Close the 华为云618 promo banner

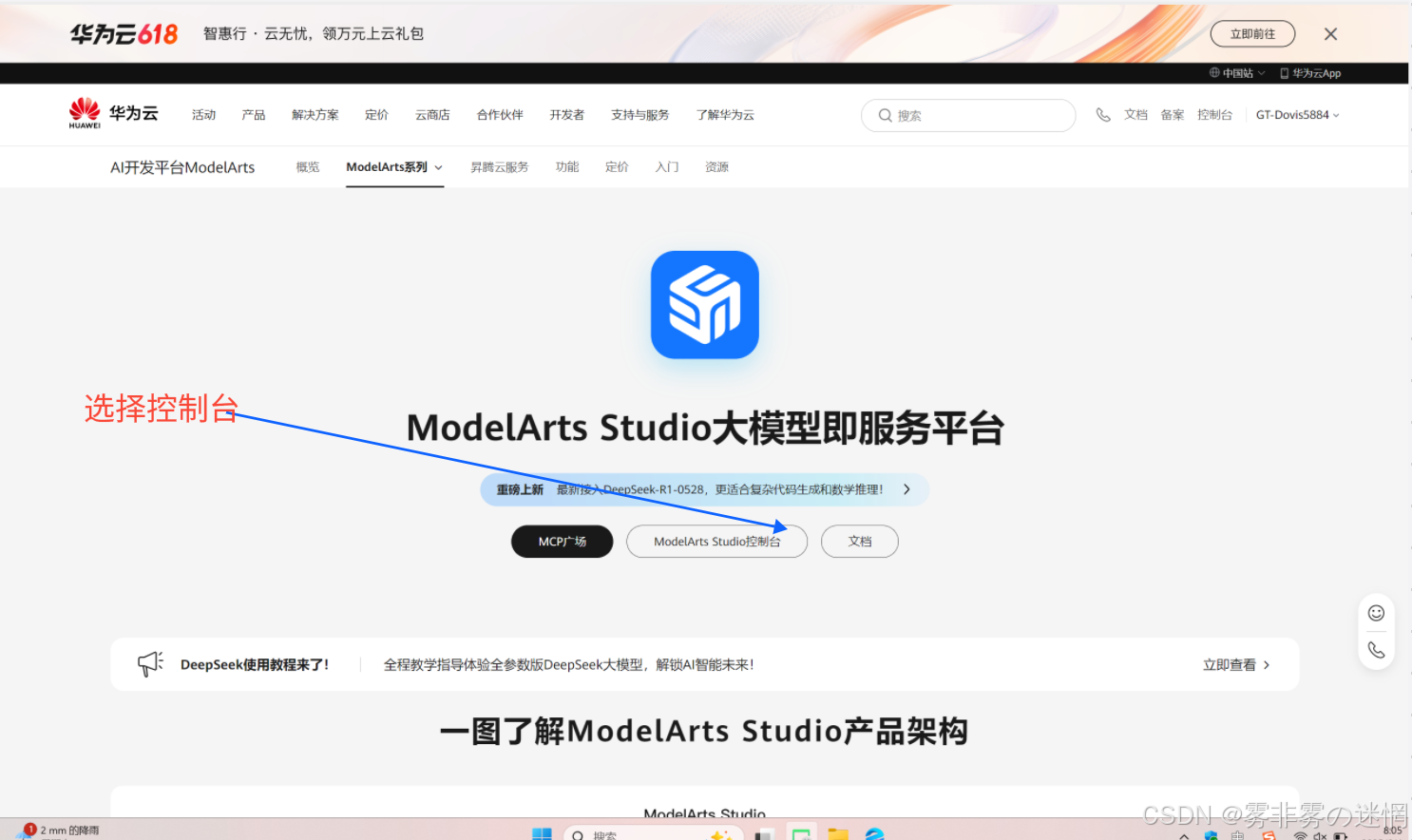pyautogui.click(x=1330, y=34)
